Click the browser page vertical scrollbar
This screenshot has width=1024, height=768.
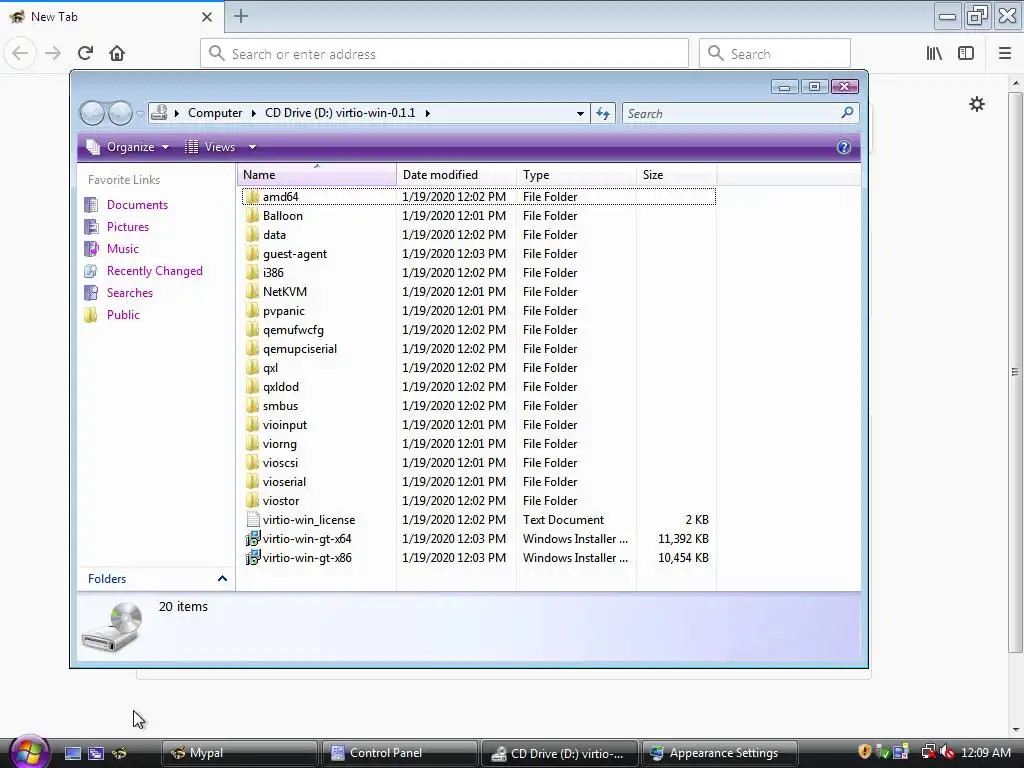[1015, 372]
